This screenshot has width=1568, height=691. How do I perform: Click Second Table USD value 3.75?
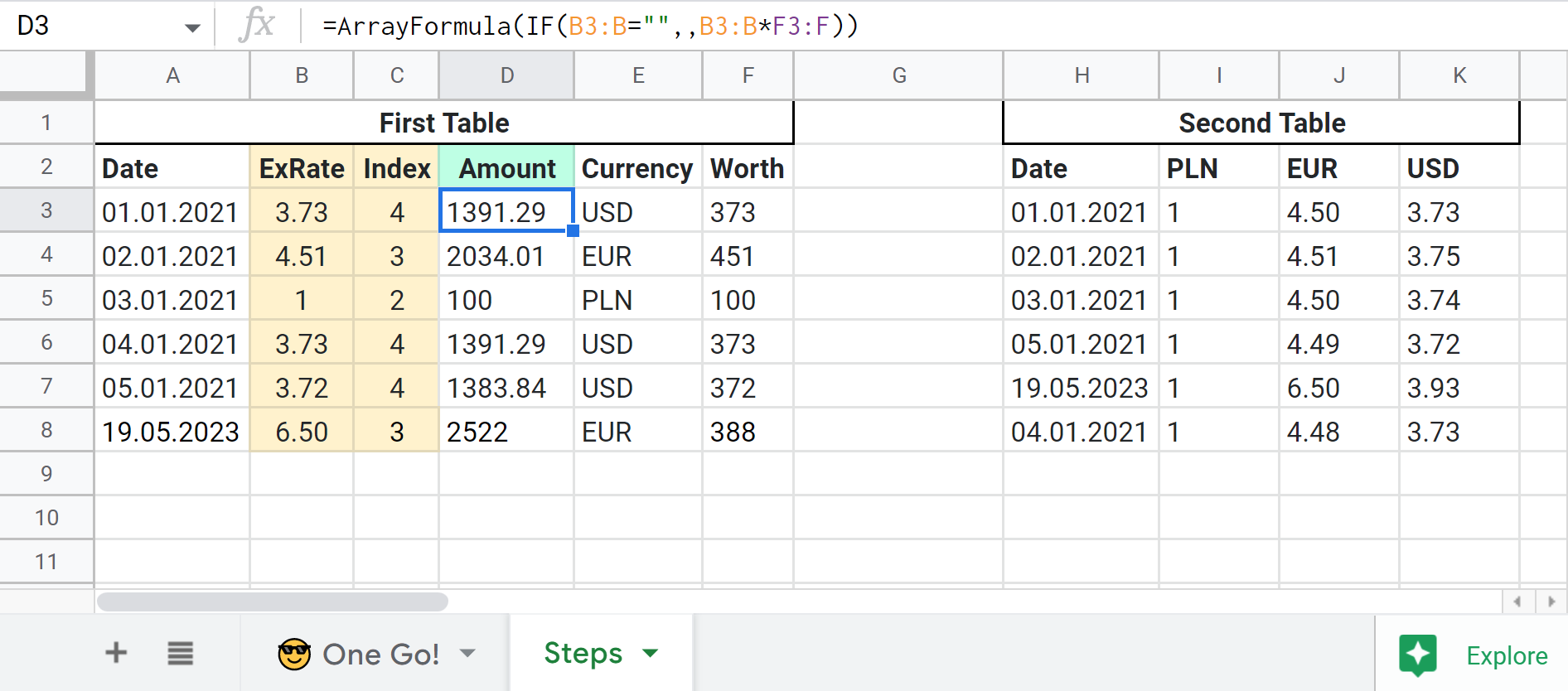coord(1459,256)
